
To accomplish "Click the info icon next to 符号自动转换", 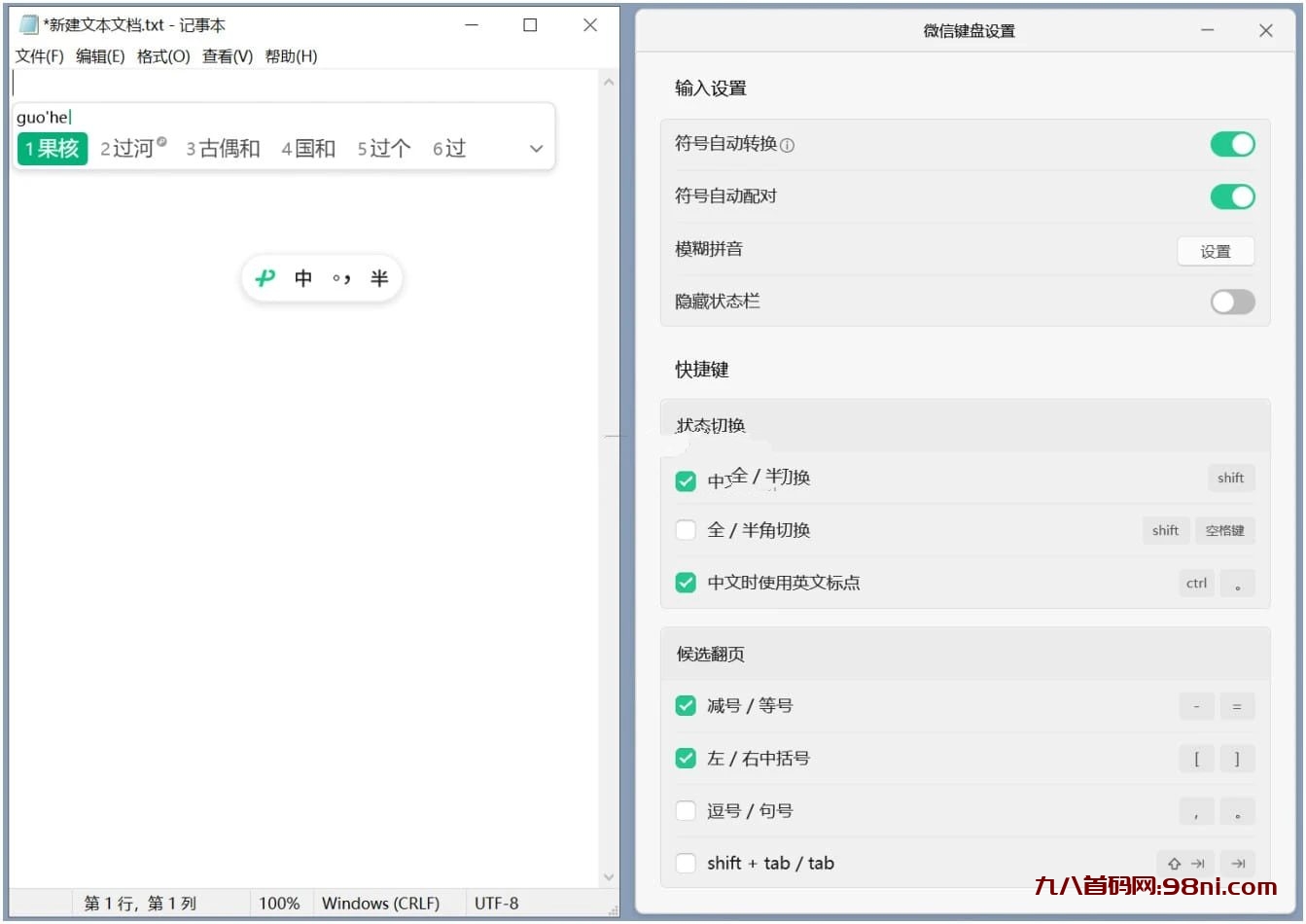I will click(787, 145).
